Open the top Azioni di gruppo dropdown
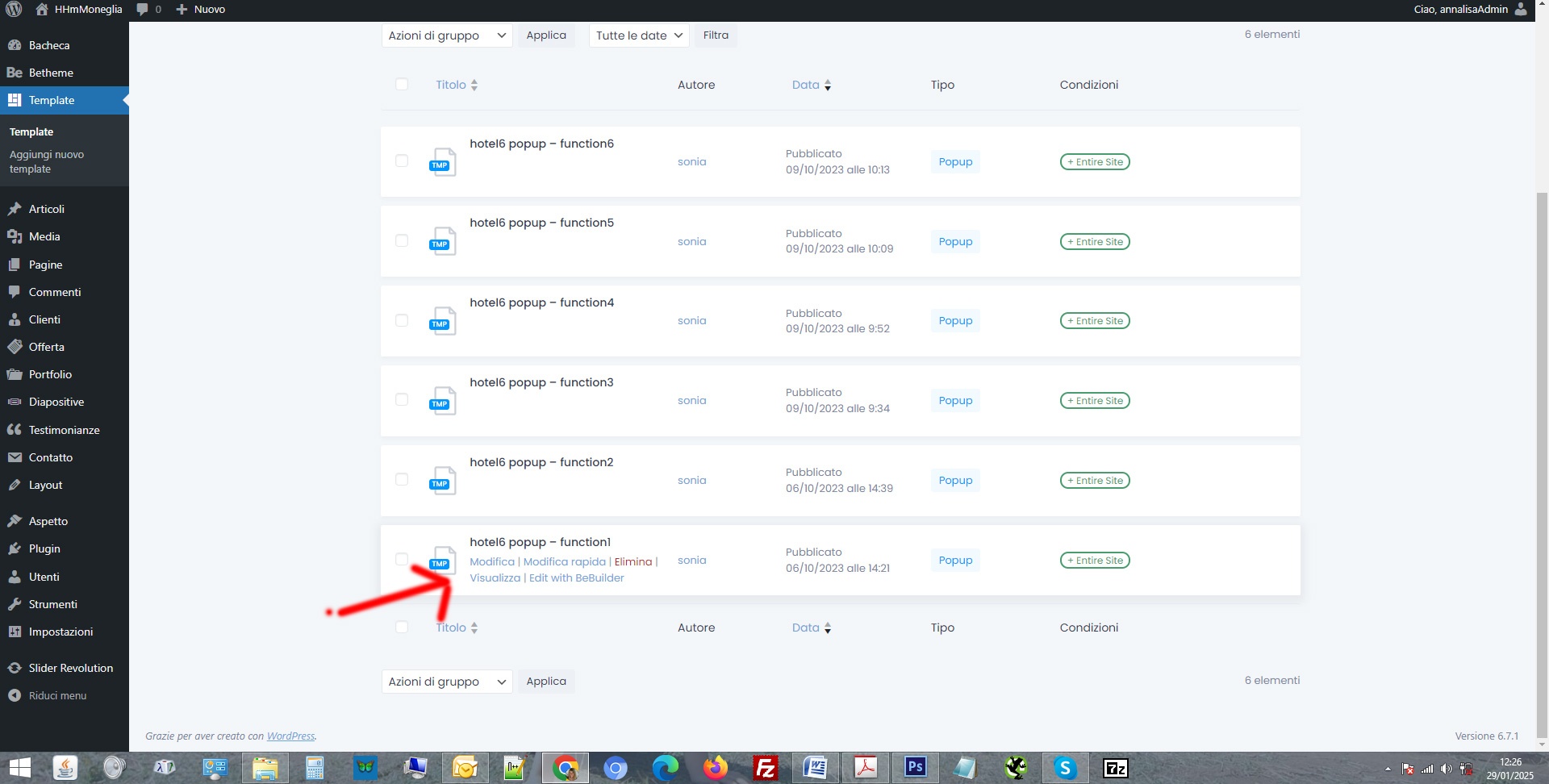The width and height of the screenshot is (1549, 784). (x=447, y=35)
